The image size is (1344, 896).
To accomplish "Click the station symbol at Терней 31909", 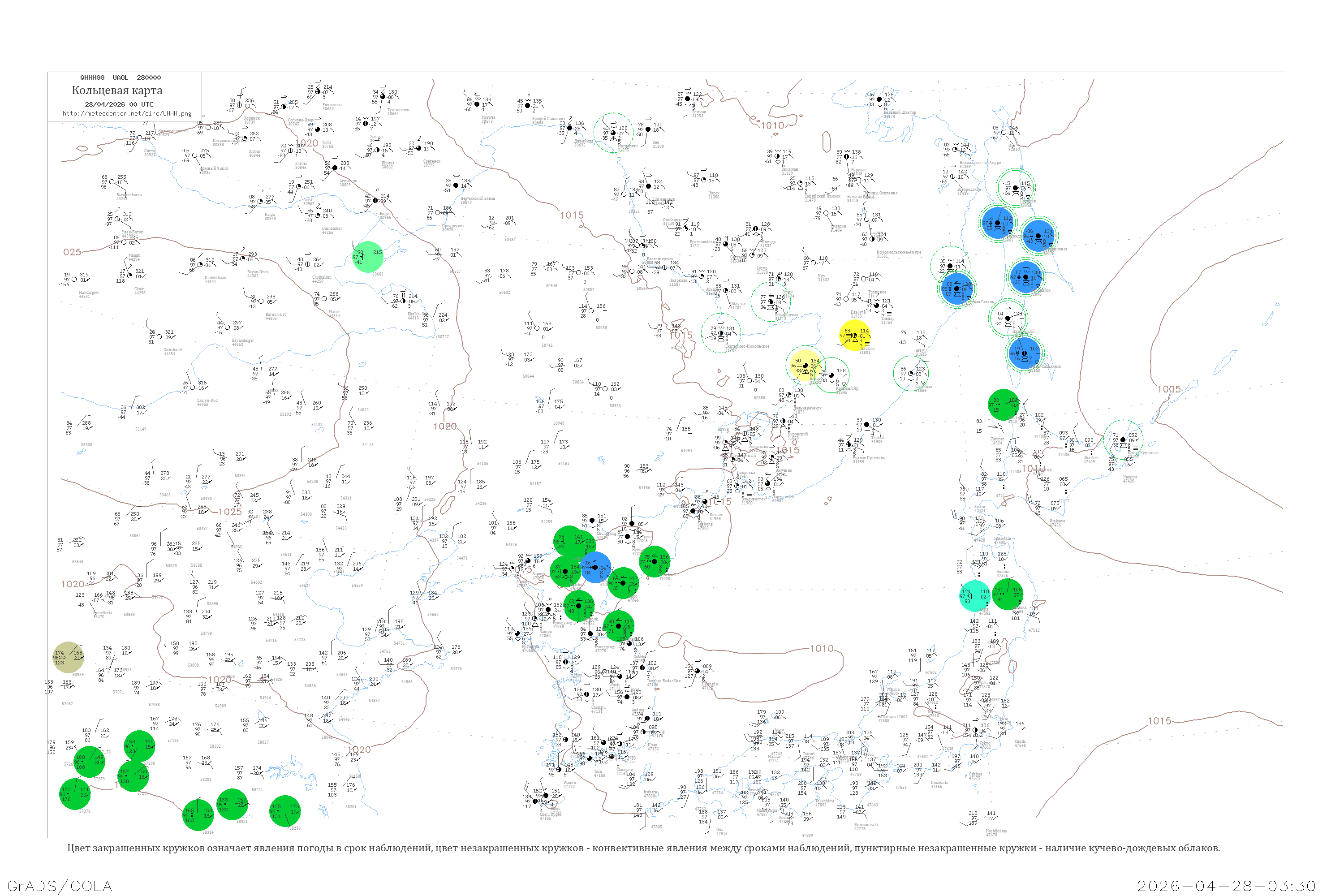I will click(866, 425).
